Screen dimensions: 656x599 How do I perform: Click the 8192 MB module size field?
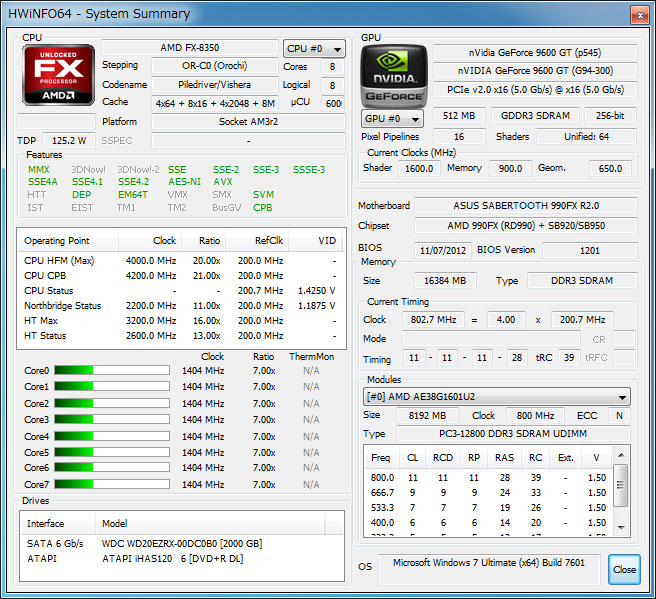[x=427, y=416]
